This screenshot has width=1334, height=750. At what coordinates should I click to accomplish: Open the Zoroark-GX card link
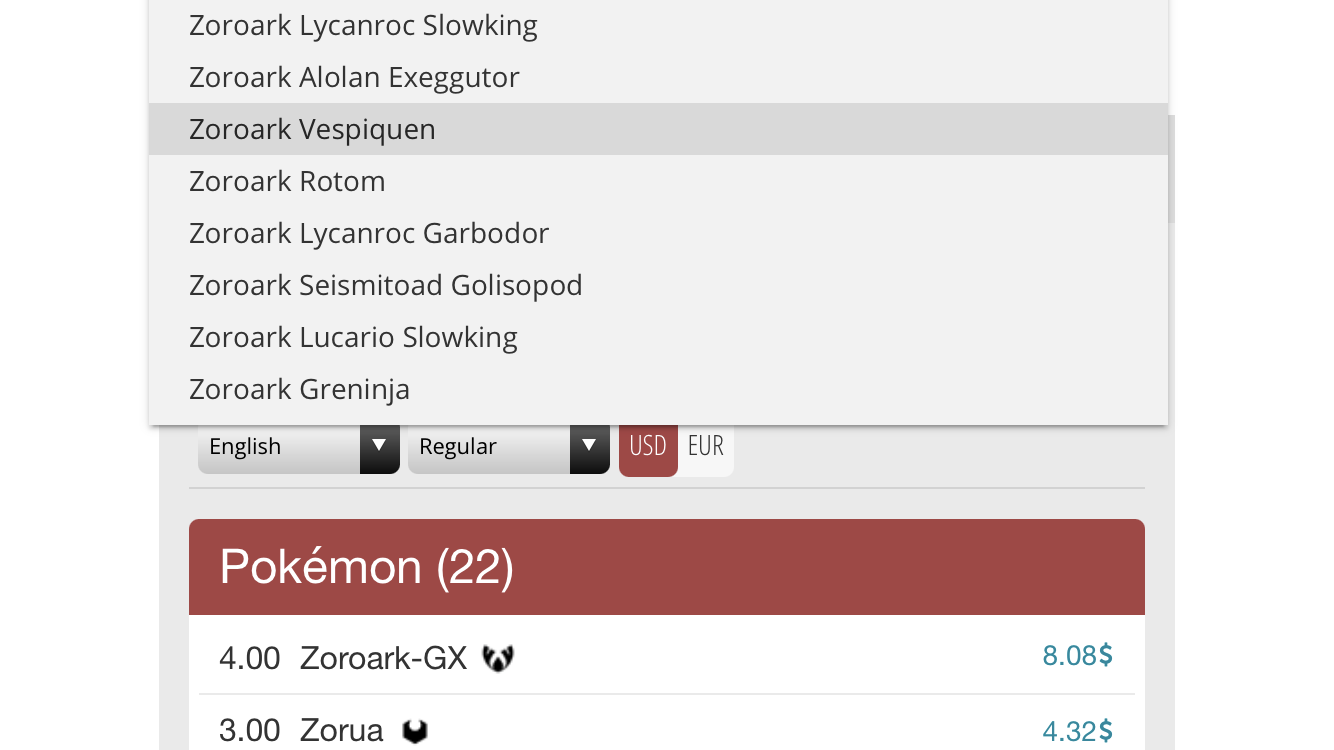point(384,658)
